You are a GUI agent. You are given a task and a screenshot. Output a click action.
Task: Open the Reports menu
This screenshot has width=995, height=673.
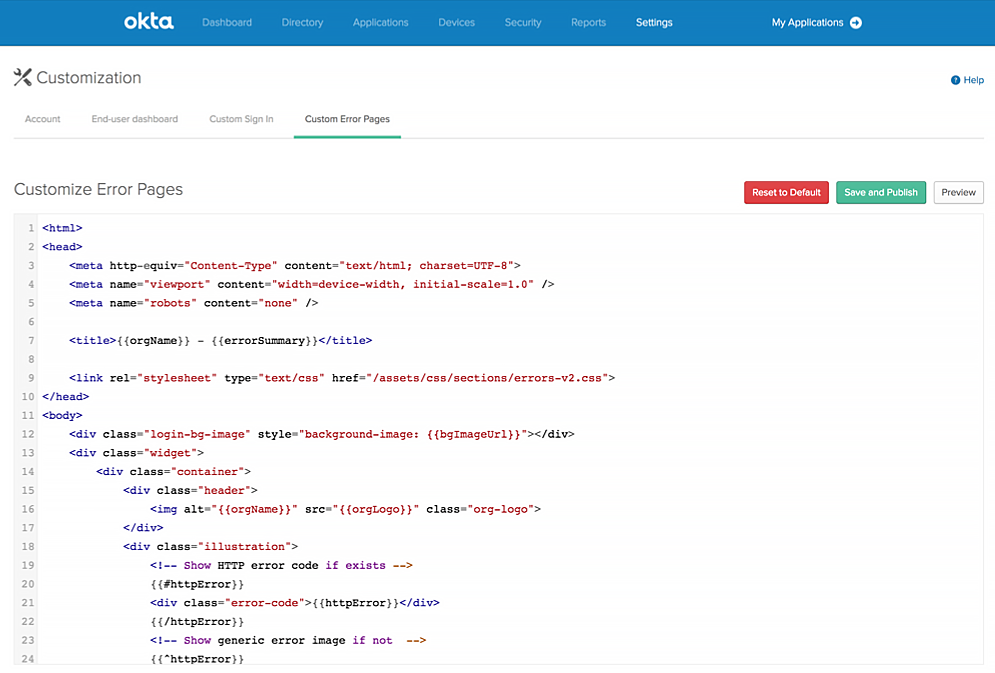coord(588,22)
